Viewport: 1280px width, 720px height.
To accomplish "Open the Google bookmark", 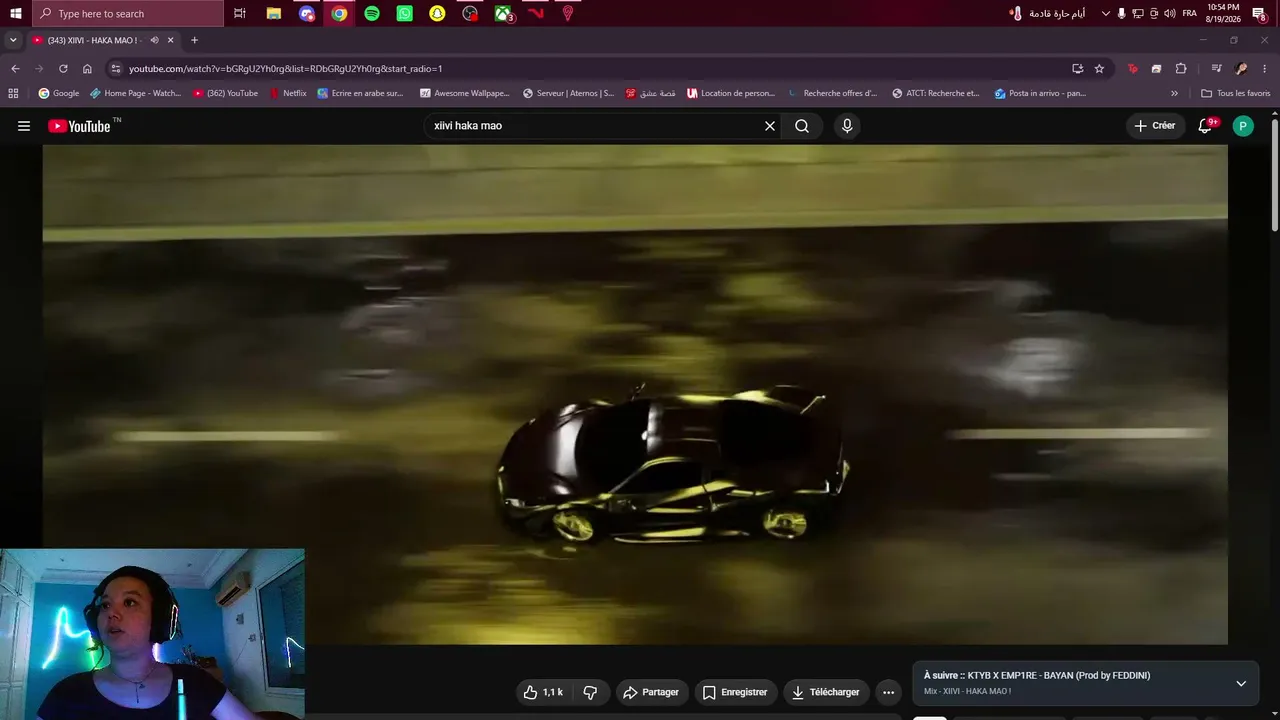I will click(x=59, y=93).
